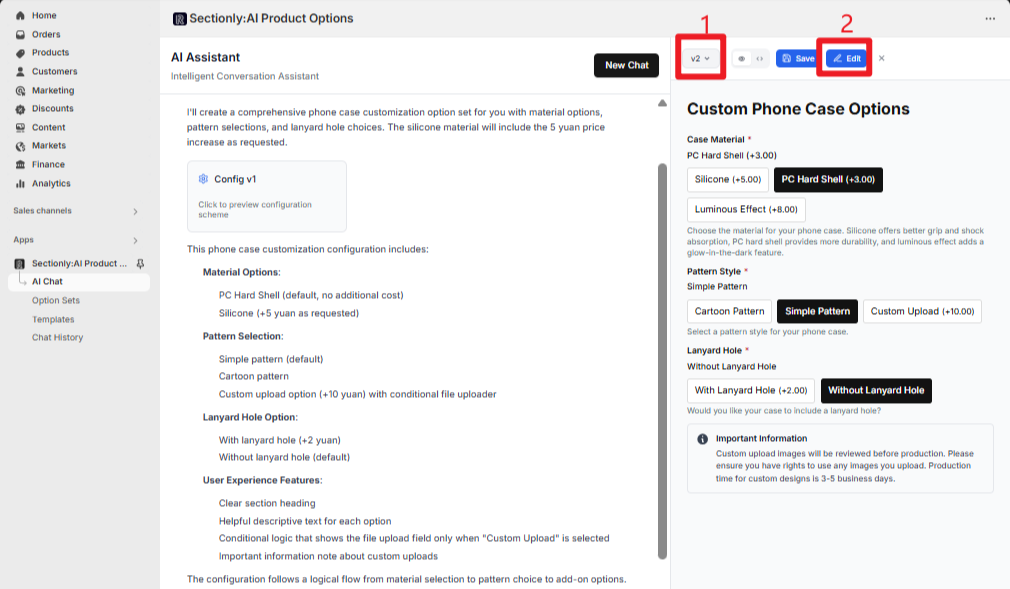Click the three-dot more options icon
Screen dimensions: 1010x589
coord(990,19)
